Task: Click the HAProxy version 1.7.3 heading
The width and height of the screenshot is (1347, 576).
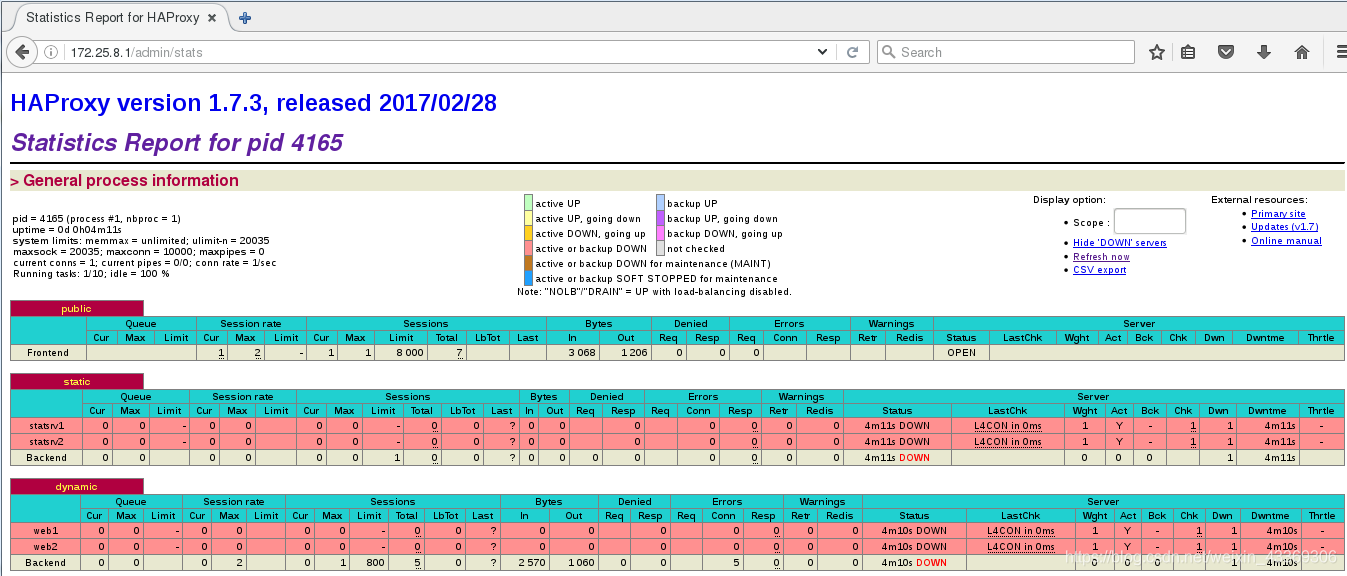Action: (x=253, y=103)
